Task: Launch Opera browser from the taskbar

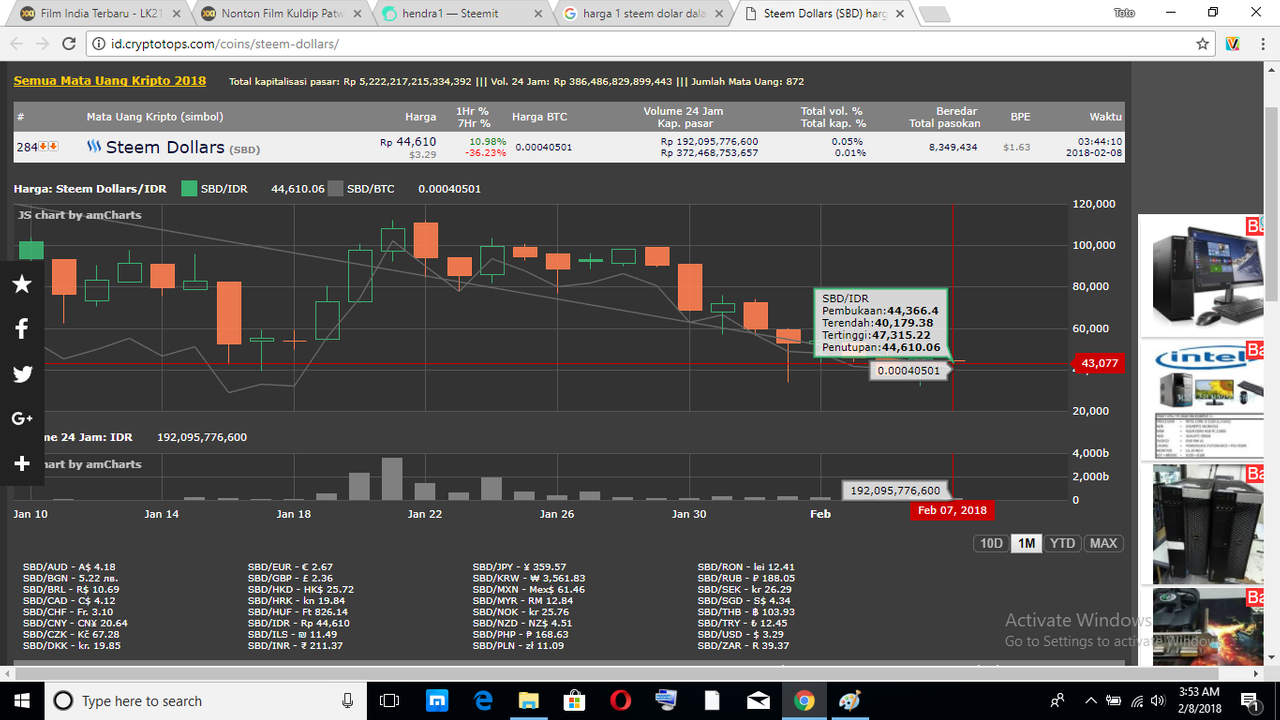Action: [x=619, y=701]
